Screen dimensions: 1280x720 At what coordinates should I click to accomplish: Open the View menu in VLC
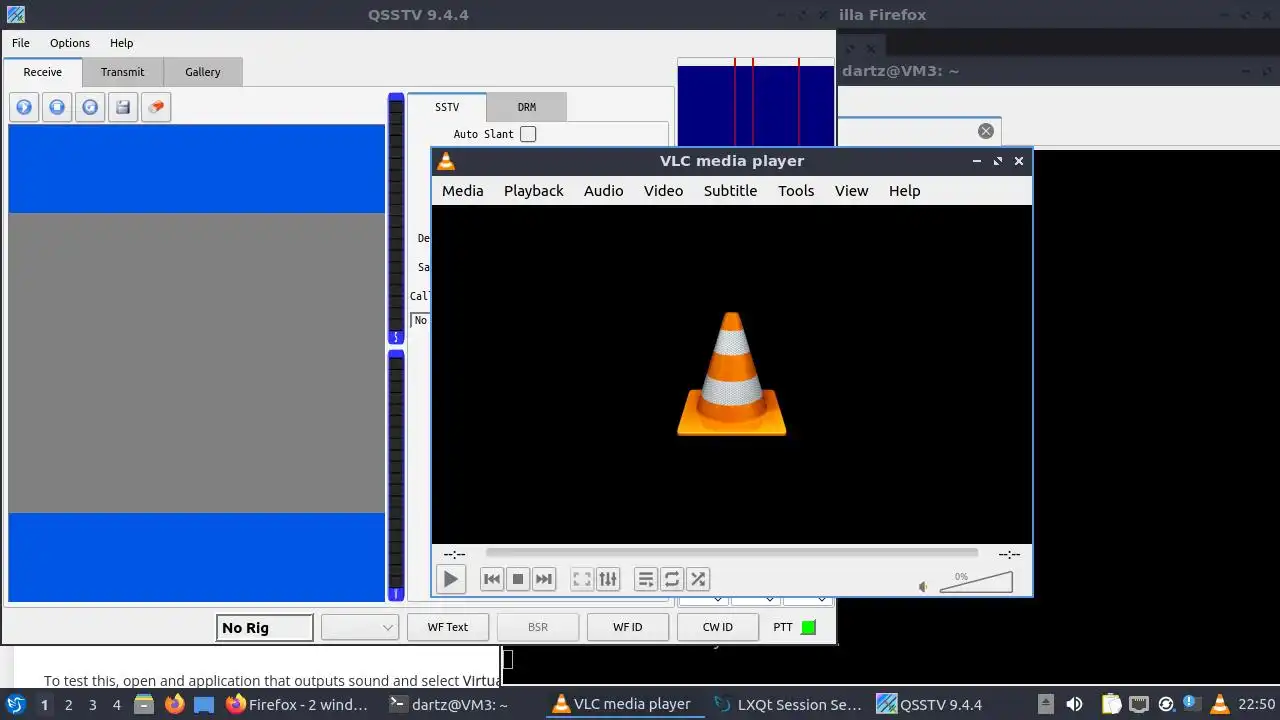click(x=852, y=191)
